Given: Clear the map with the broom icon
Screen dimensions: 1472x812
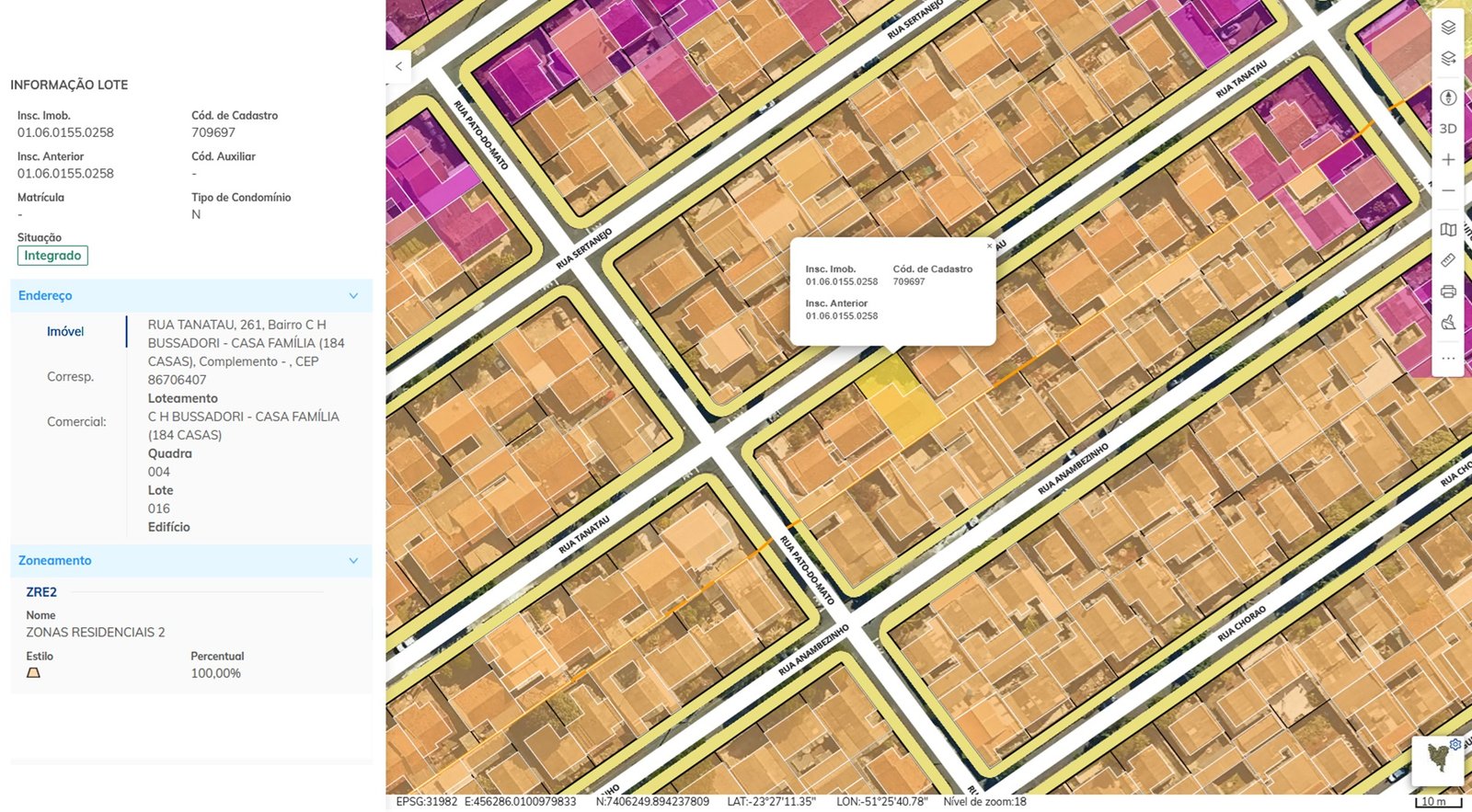Looking at the screenshot, I should (1448, 323).
